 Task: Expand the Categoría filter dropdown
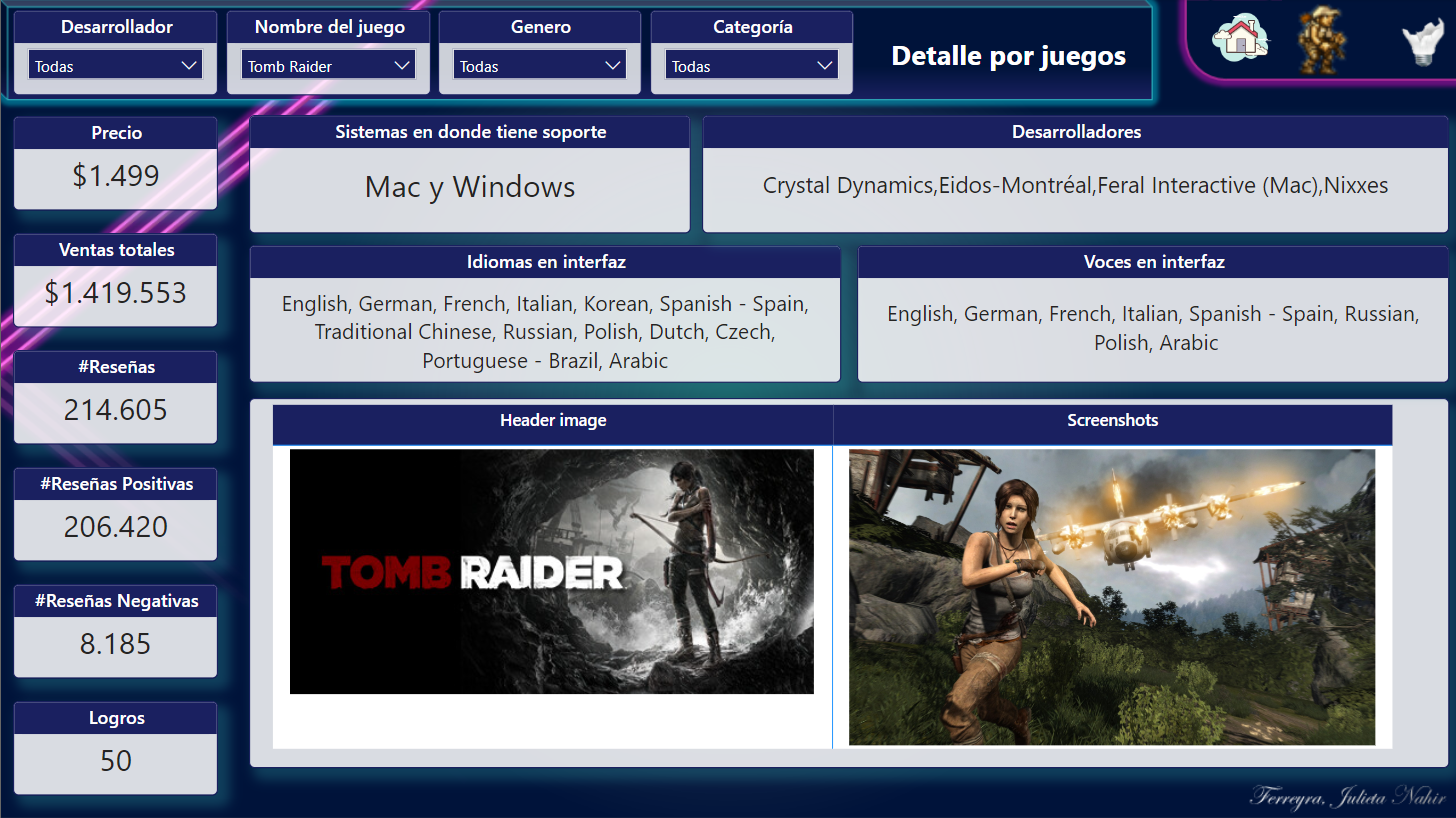(x=752, y=66)
